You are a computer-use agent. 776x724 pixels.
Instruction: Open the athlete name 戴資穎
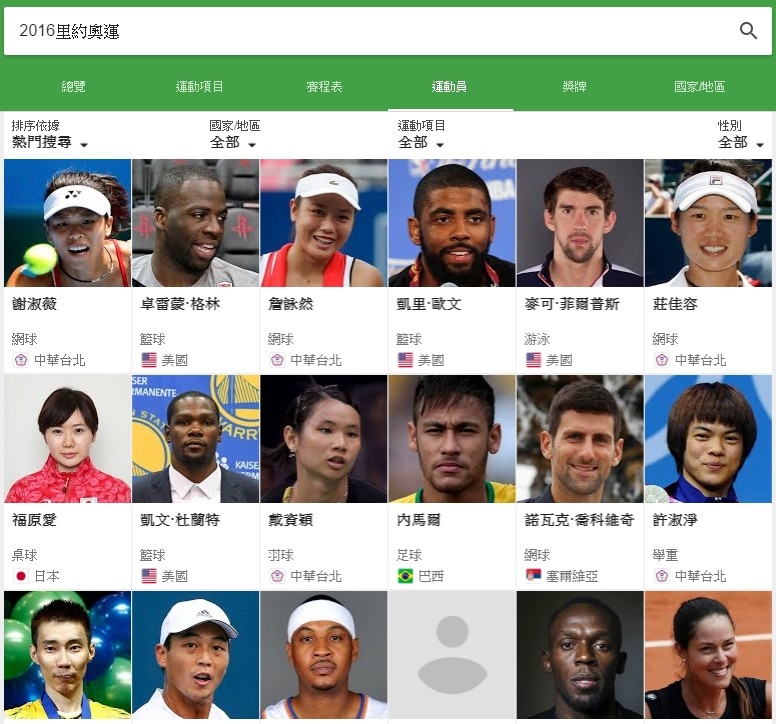pos(291,520)
